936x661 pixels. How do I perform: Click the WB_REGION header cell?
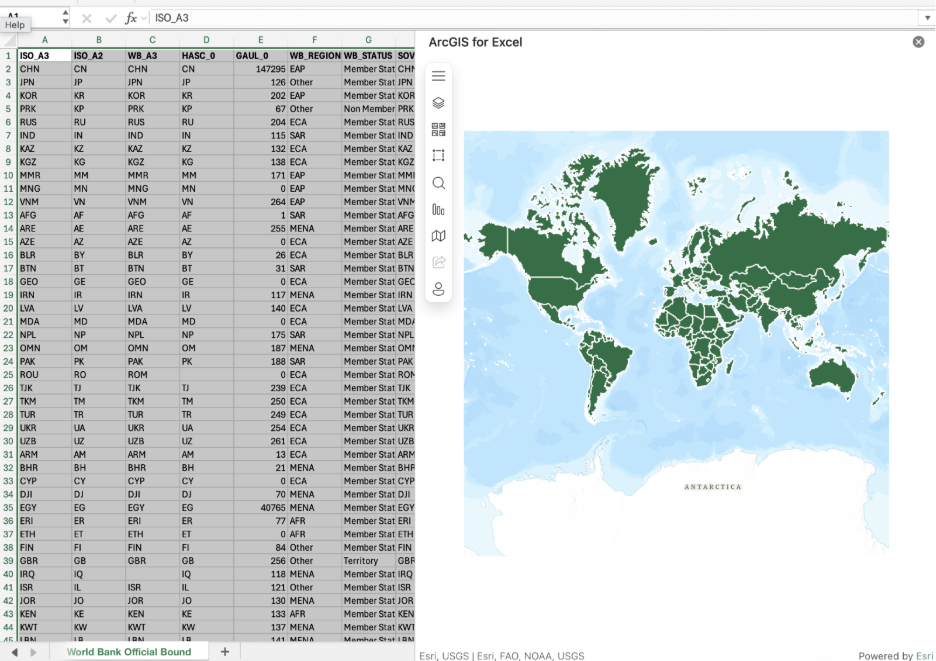315,56
